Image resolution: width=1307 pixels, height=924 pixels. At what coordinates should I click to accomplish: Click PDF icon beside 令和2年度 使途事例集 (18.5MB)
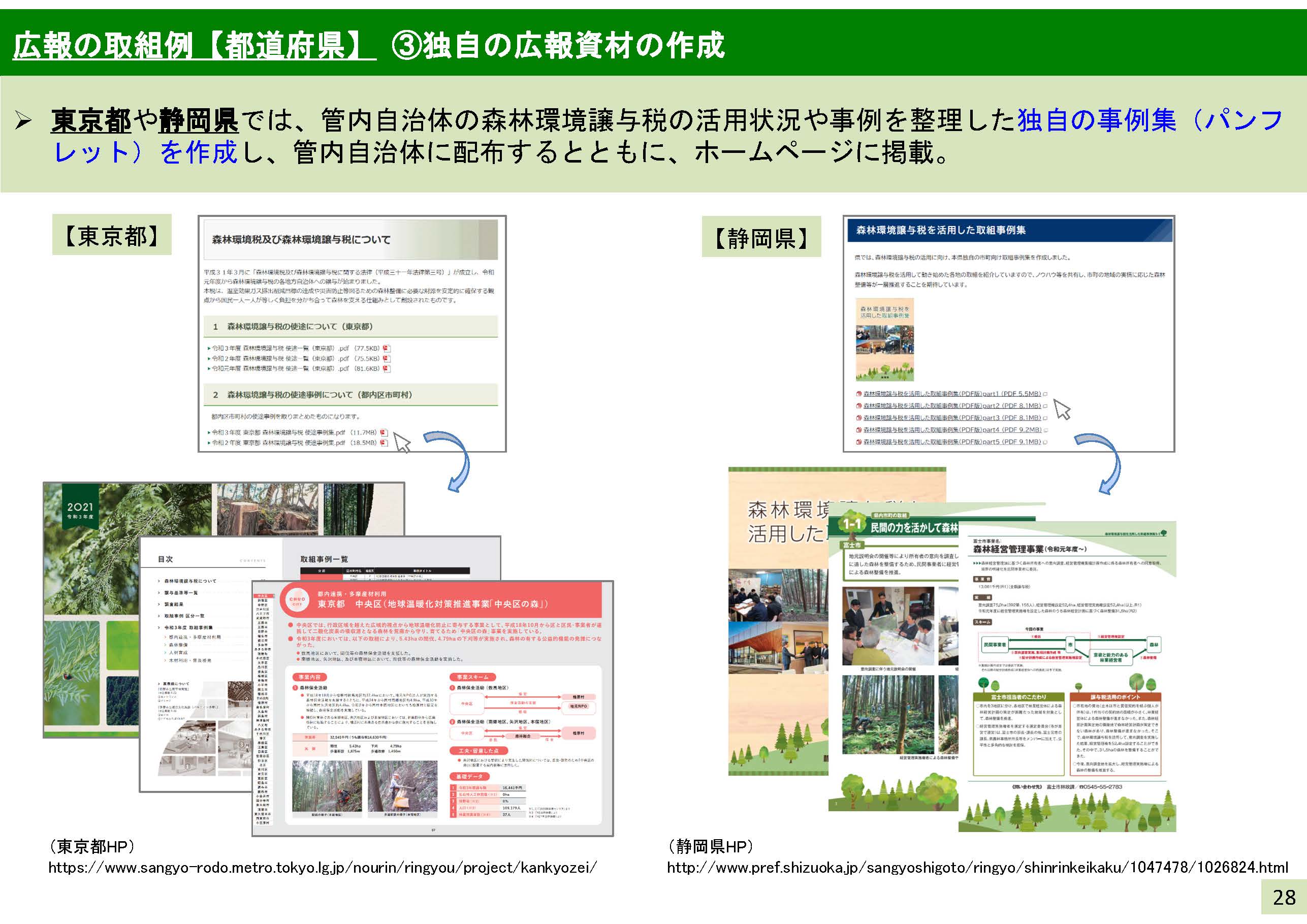[x=384, y=442]
